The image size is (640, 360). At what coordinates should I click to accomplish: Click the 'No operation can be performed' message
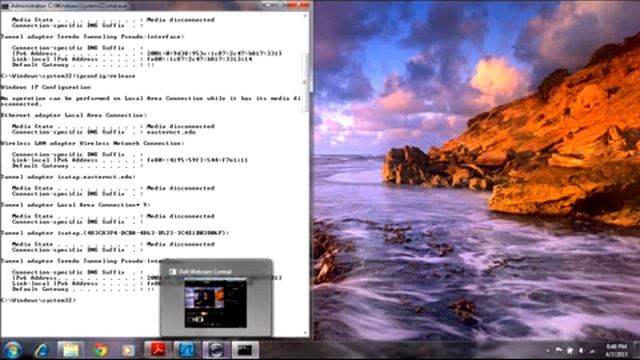151,101
